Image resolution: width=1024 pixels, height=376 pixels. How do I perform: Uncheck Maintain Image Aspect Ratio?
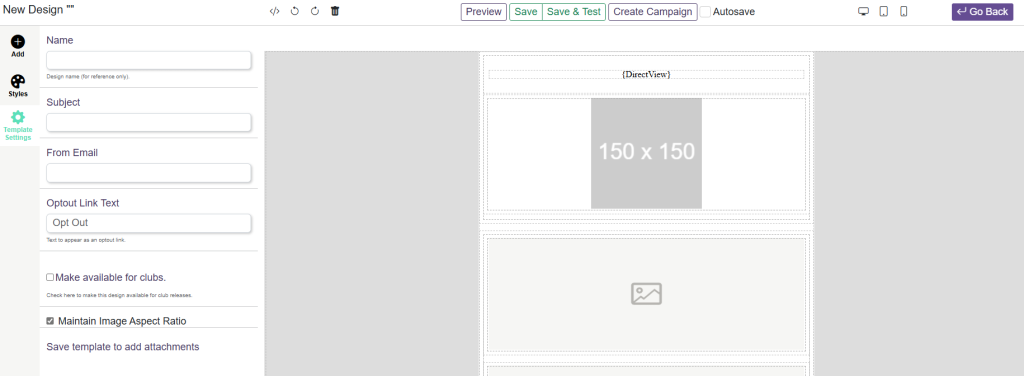coord(50,321)
